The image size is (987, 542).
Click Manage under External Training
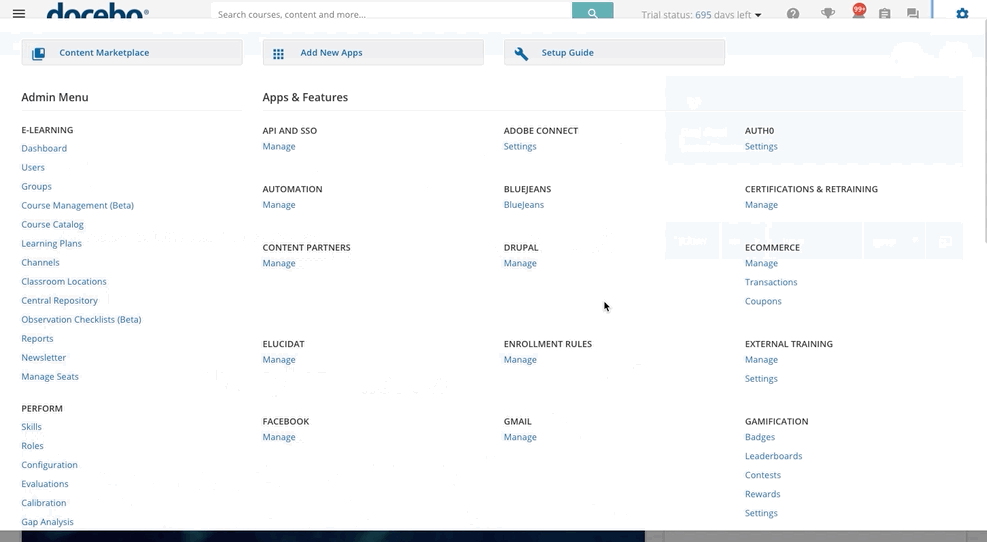(761, 359)
